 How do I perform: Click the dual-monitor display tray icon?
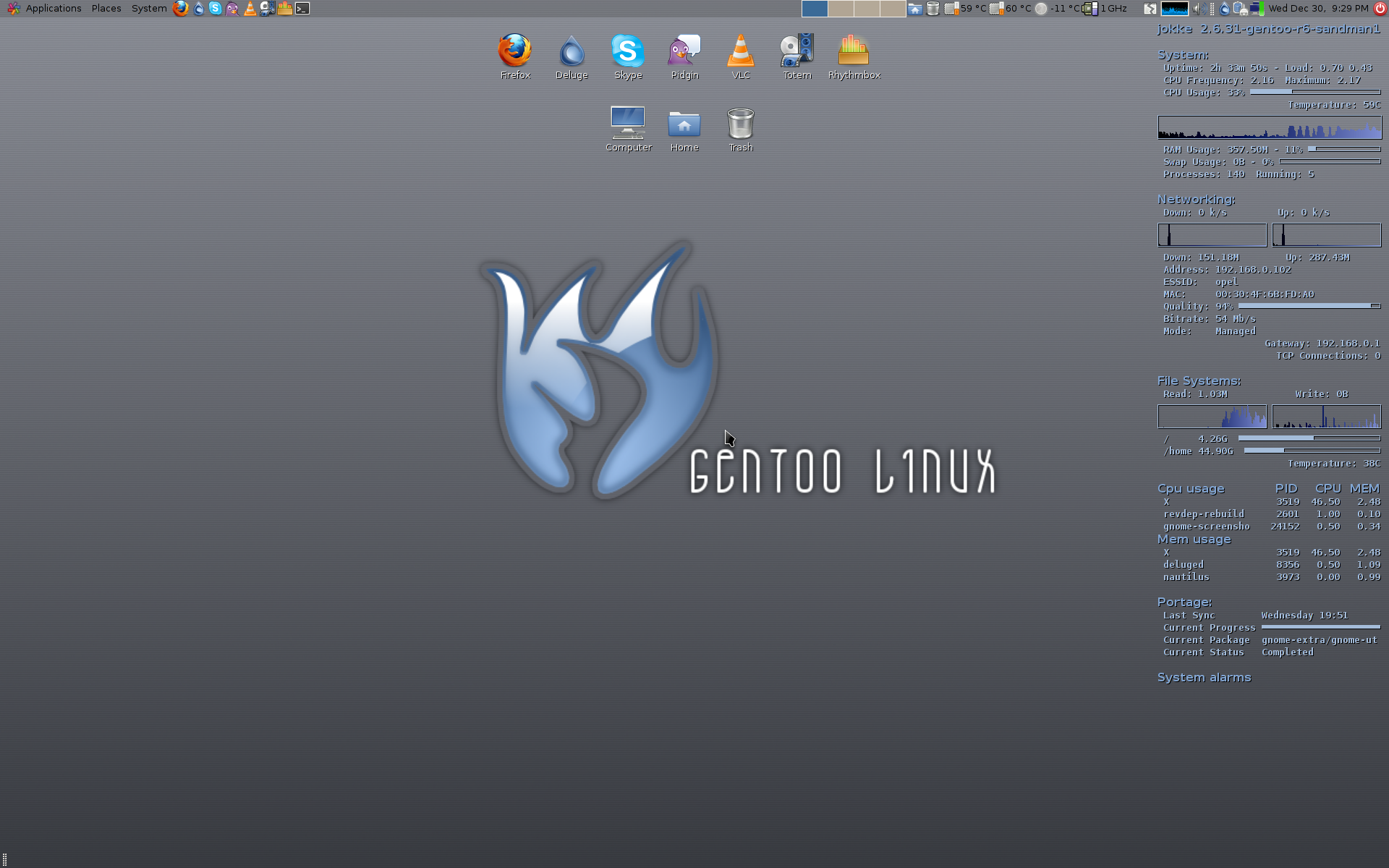pyautogui.click(x=1257, y=9)
